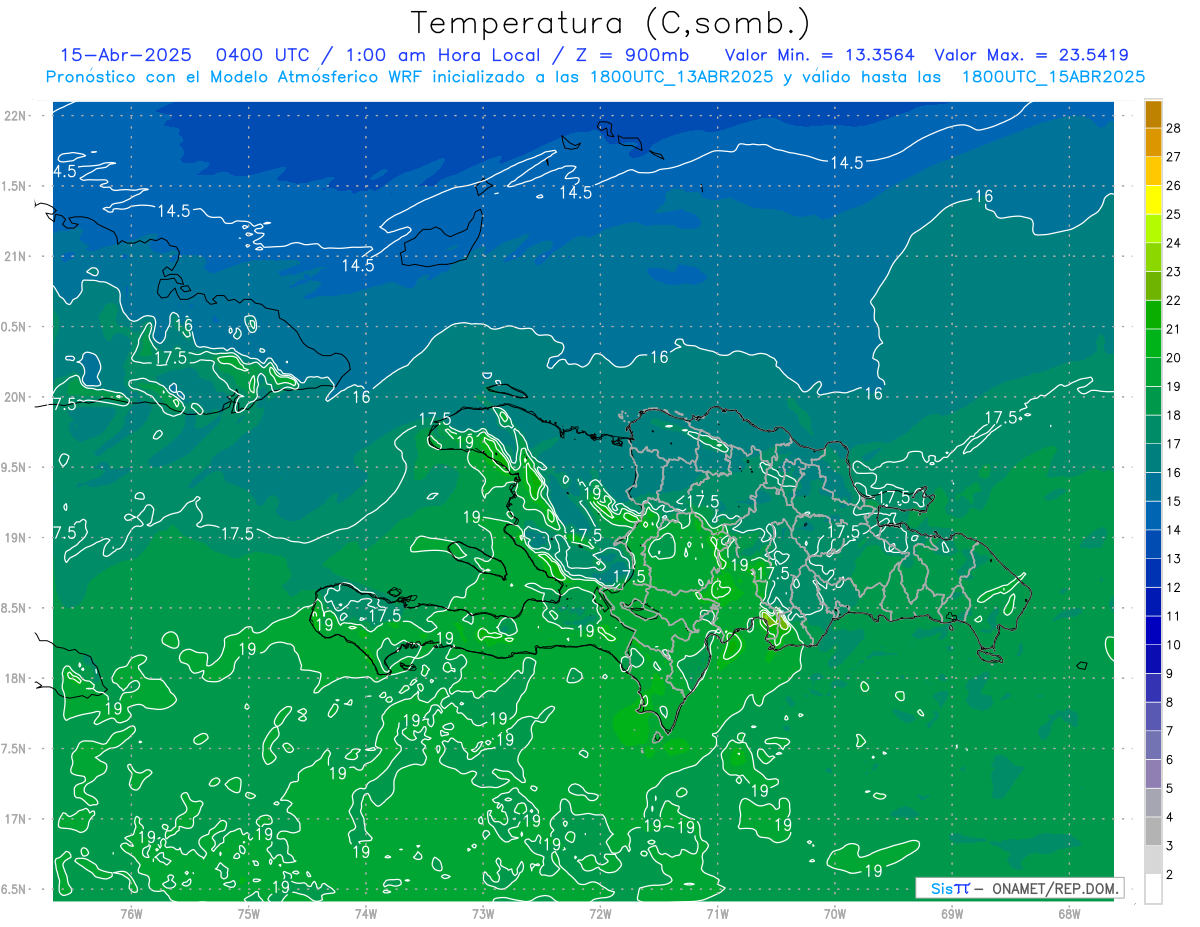The image size is (1200, 927).
Task: Click the '17N' latitude axis label
Action: point(16,819)
